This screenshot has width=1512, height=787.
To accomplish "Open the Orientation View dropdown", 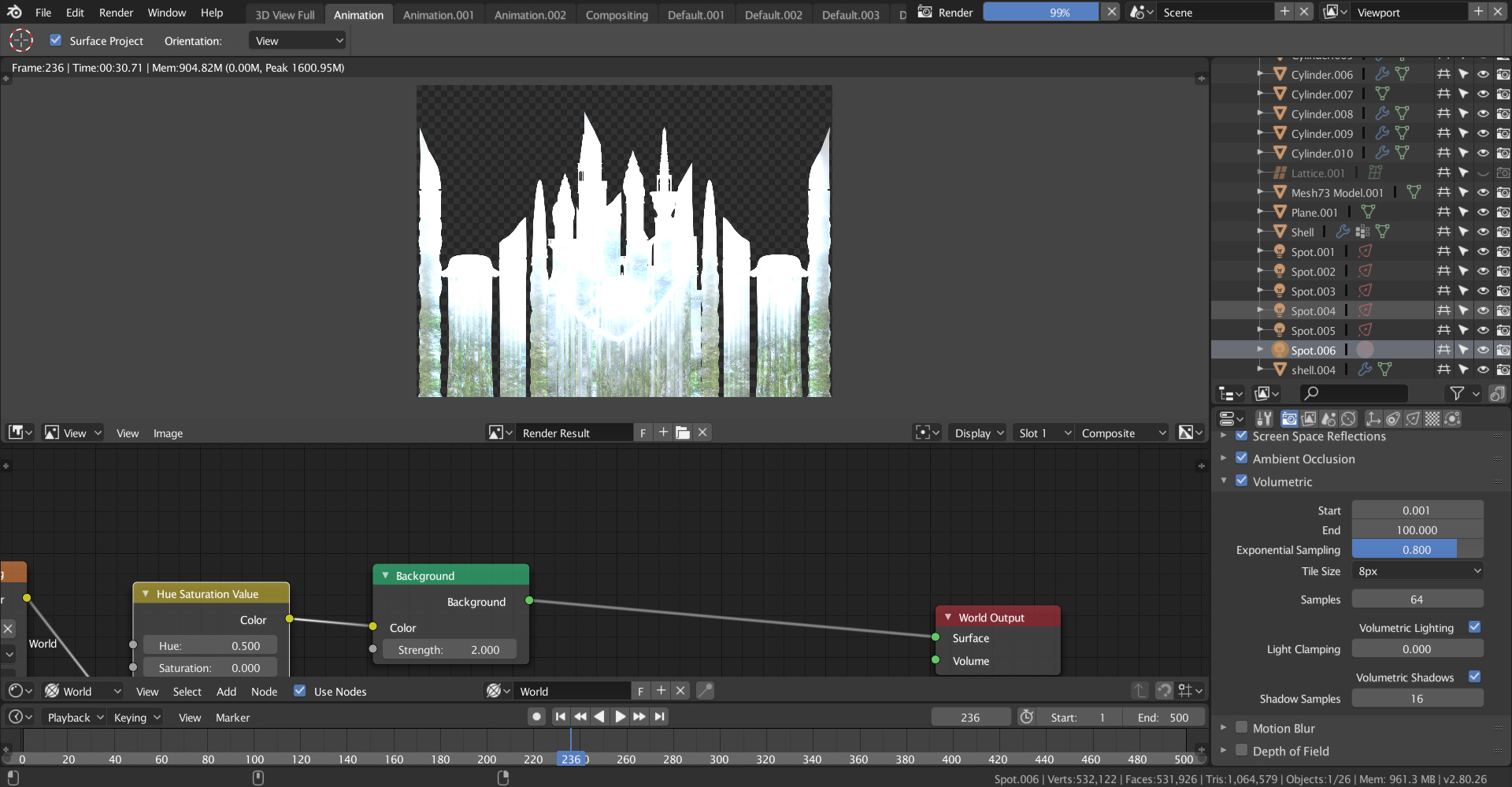I will coord(298,41).
